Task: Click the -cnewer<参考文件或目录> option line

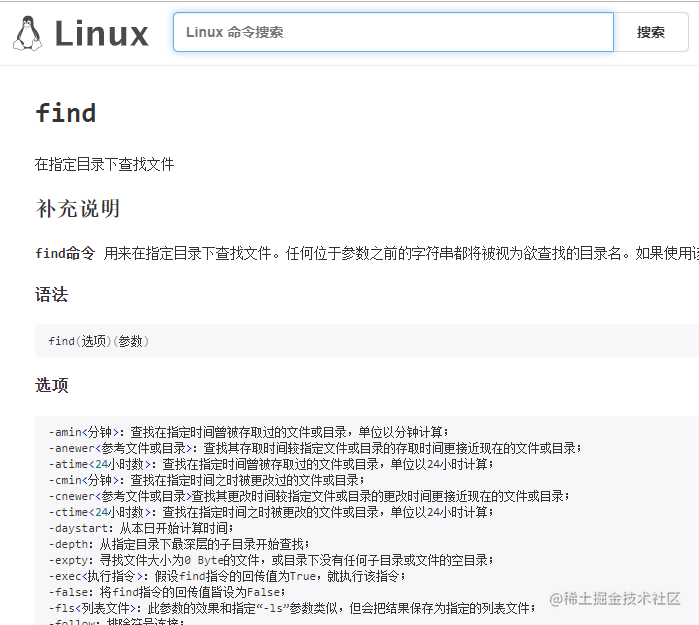Action: coord(309,496)
